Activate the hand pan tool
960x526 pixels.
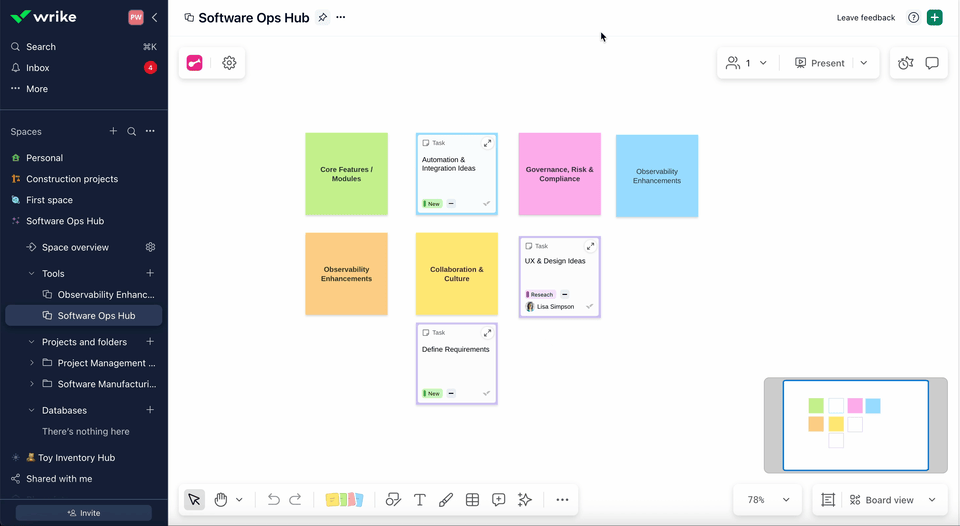(220, 500)
